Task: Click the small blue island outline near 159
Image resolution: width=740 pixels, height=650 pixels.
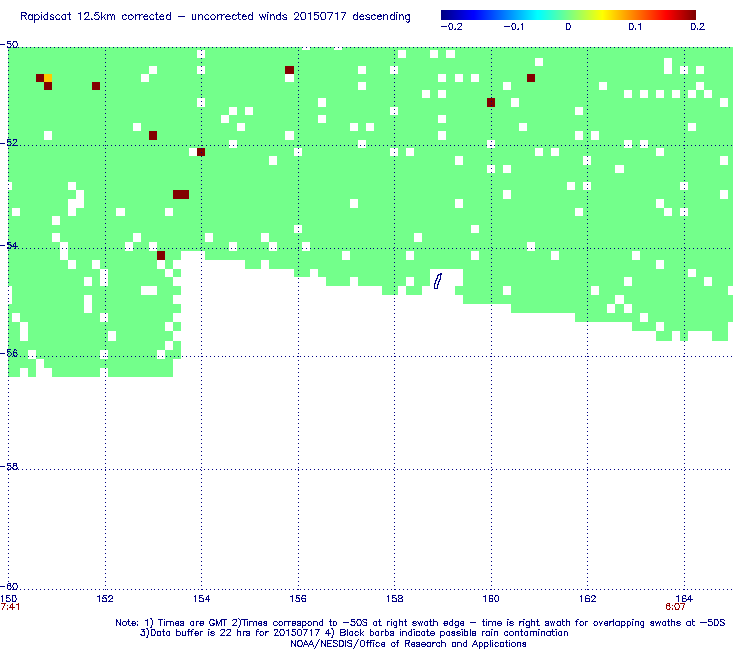Action: click(438, 281)
